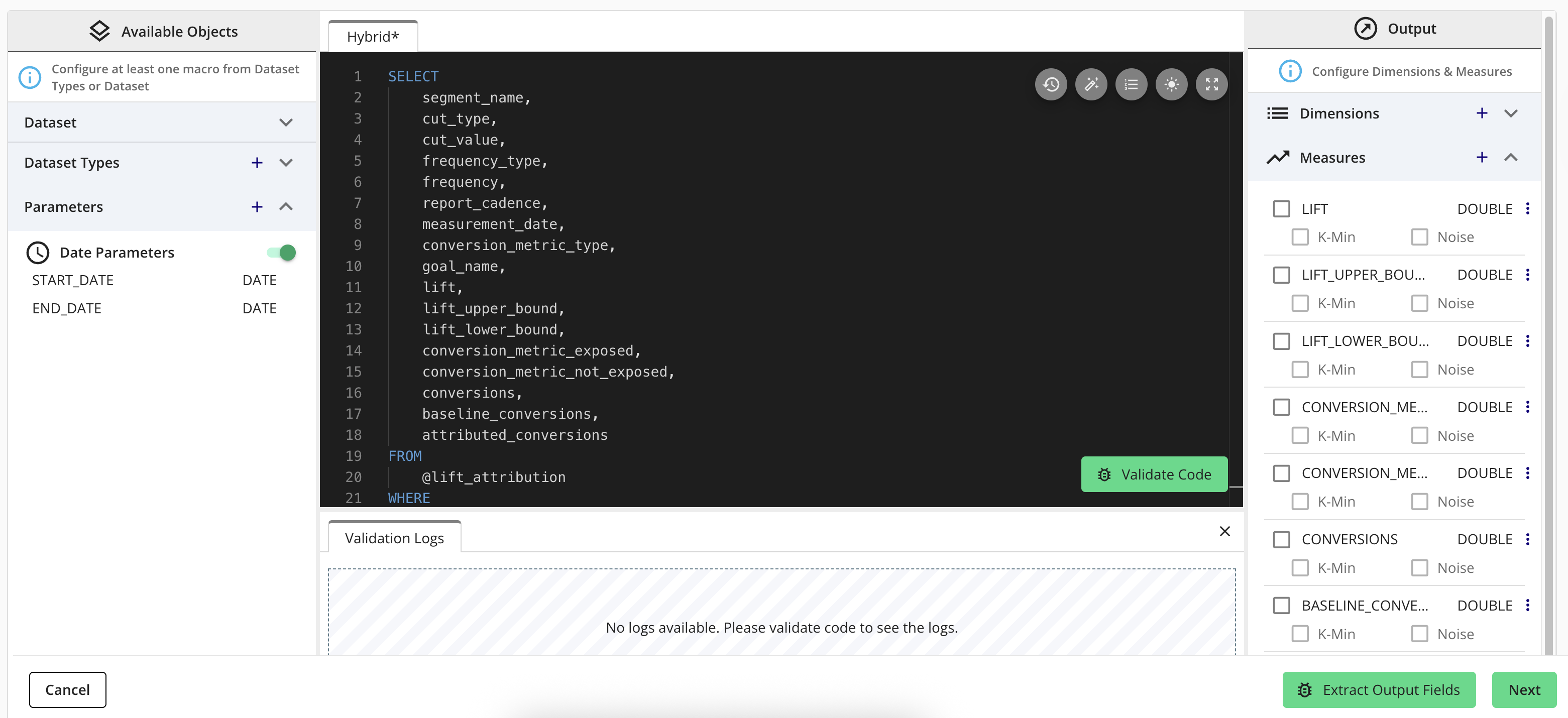
Task: Collapse the Parameters section
Action: (285, 207)
